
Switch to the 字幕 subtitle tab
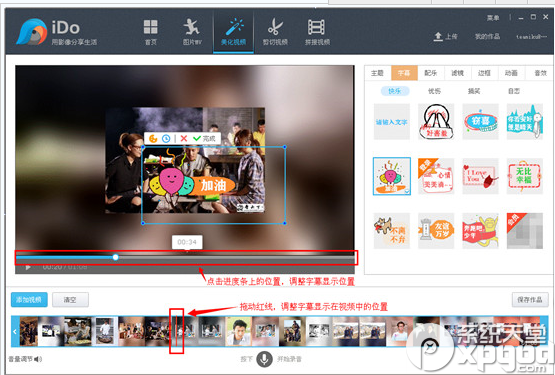[404, 73]
